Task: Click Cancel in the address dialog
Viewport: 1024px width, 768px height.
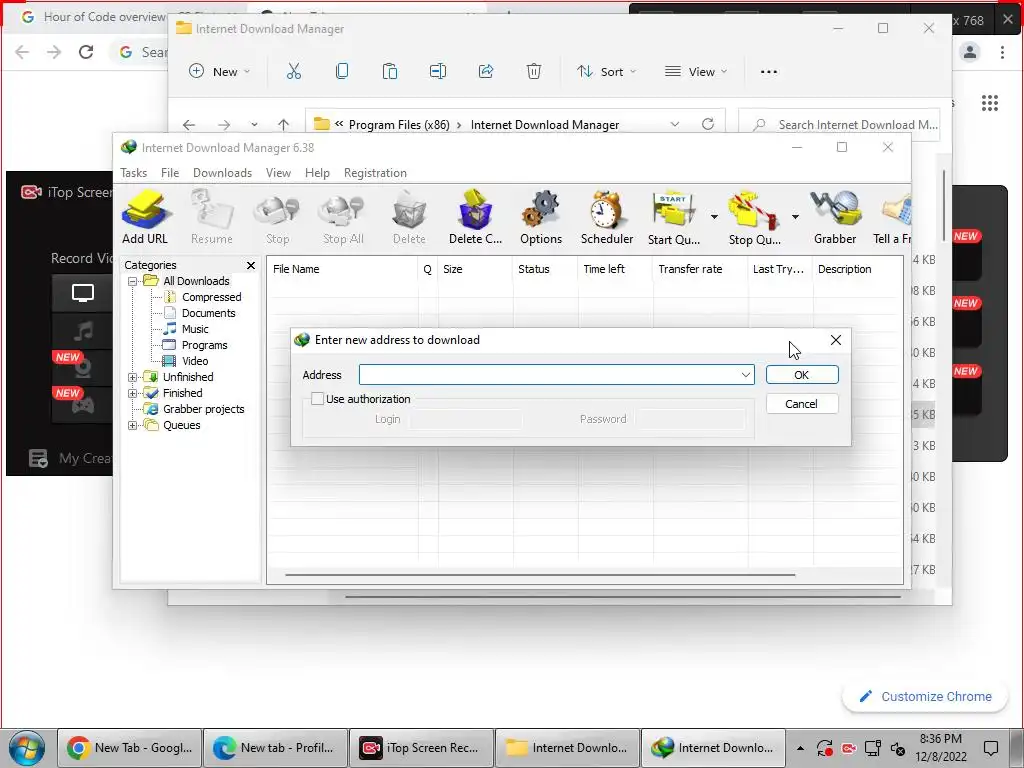Action: 802,404
